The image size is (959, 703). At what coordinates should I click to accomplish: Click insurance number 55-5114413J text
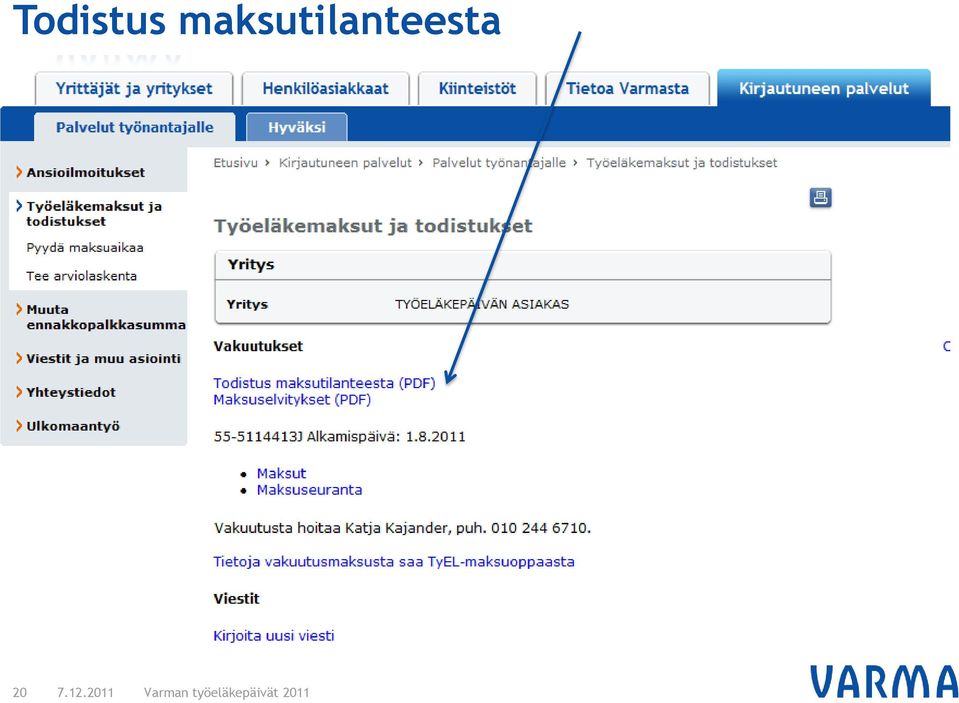[258, 437]
